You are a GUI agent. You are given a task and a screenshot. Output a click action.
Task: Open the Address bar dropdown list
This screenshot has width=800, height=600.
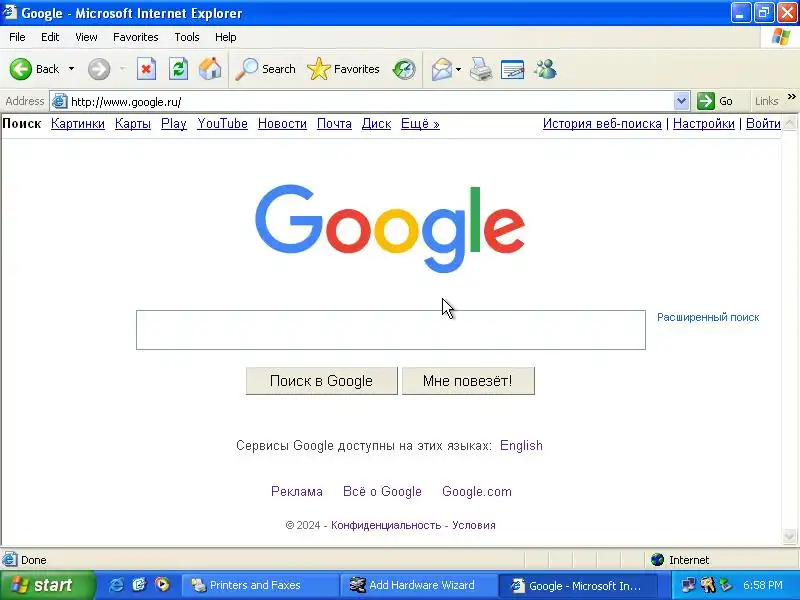(x=682, y=101)
